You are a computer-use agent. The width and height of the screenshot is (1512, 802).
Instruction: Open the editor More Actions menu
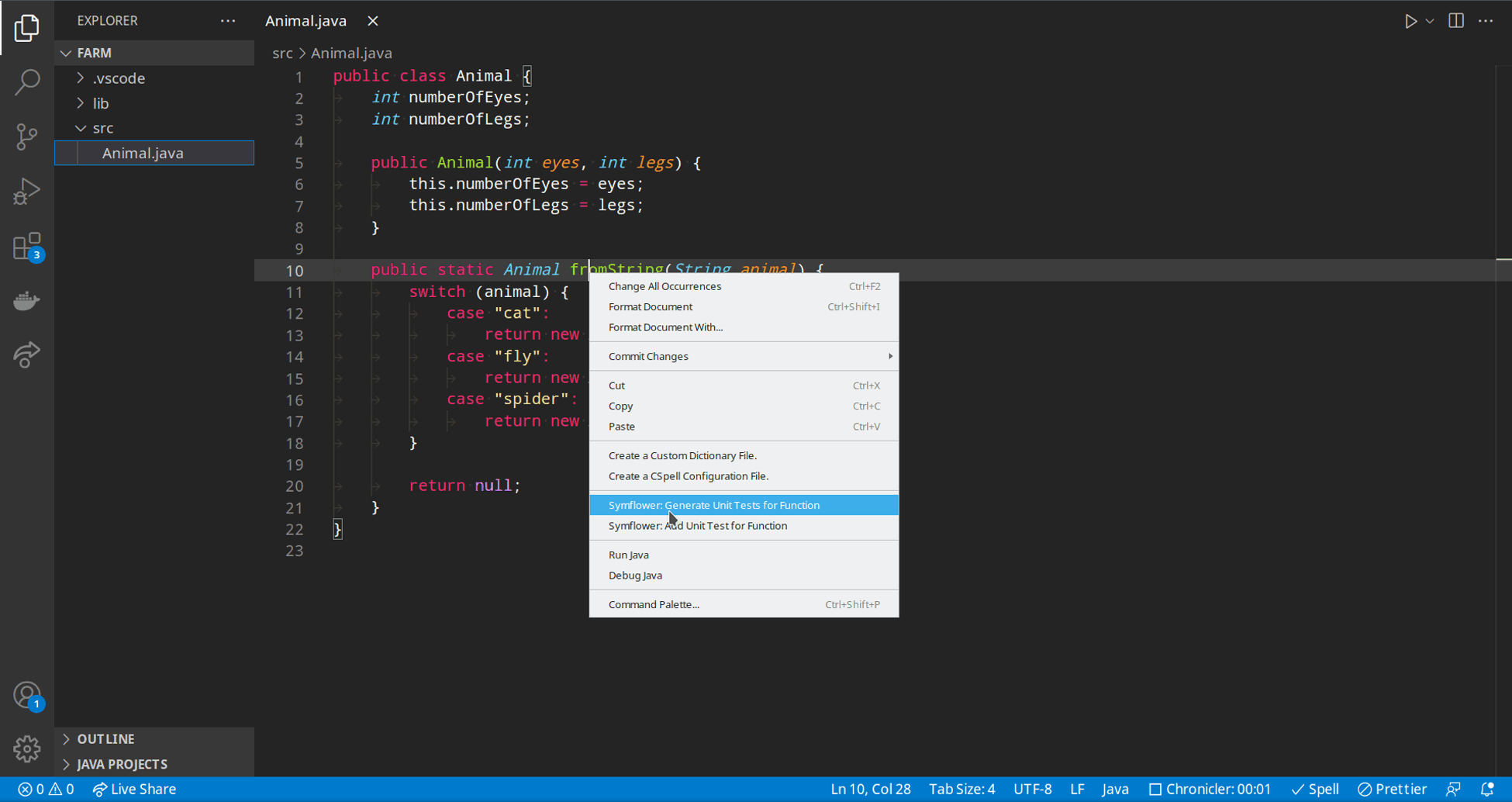point(1486,21)
